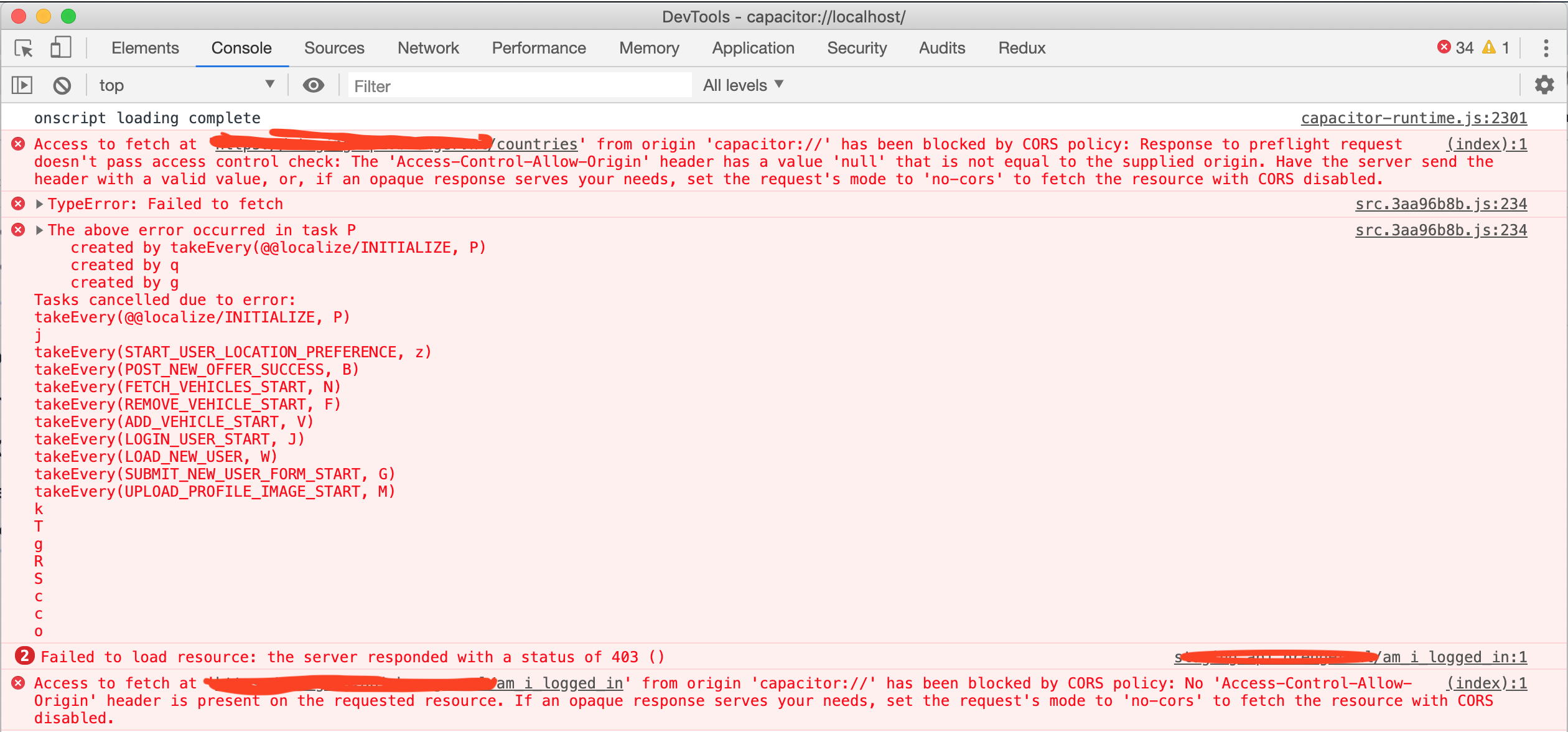The width and height of the screenshot is (1568, 732).
Task: Toggle the live expression eye icon
Action: [314, 85]
